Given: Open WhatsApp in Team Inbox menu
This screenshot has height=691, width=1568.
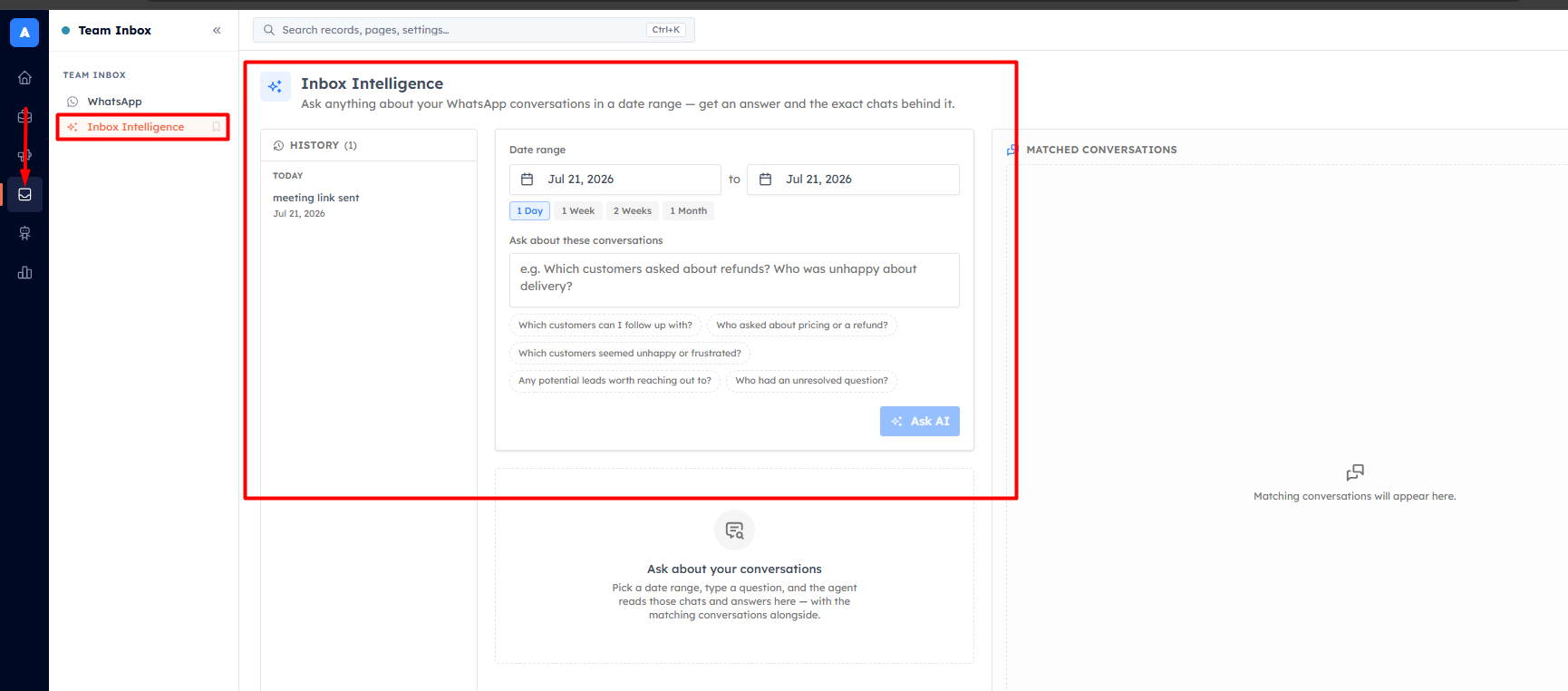Looking at the screenshot, I should [114, 102].
